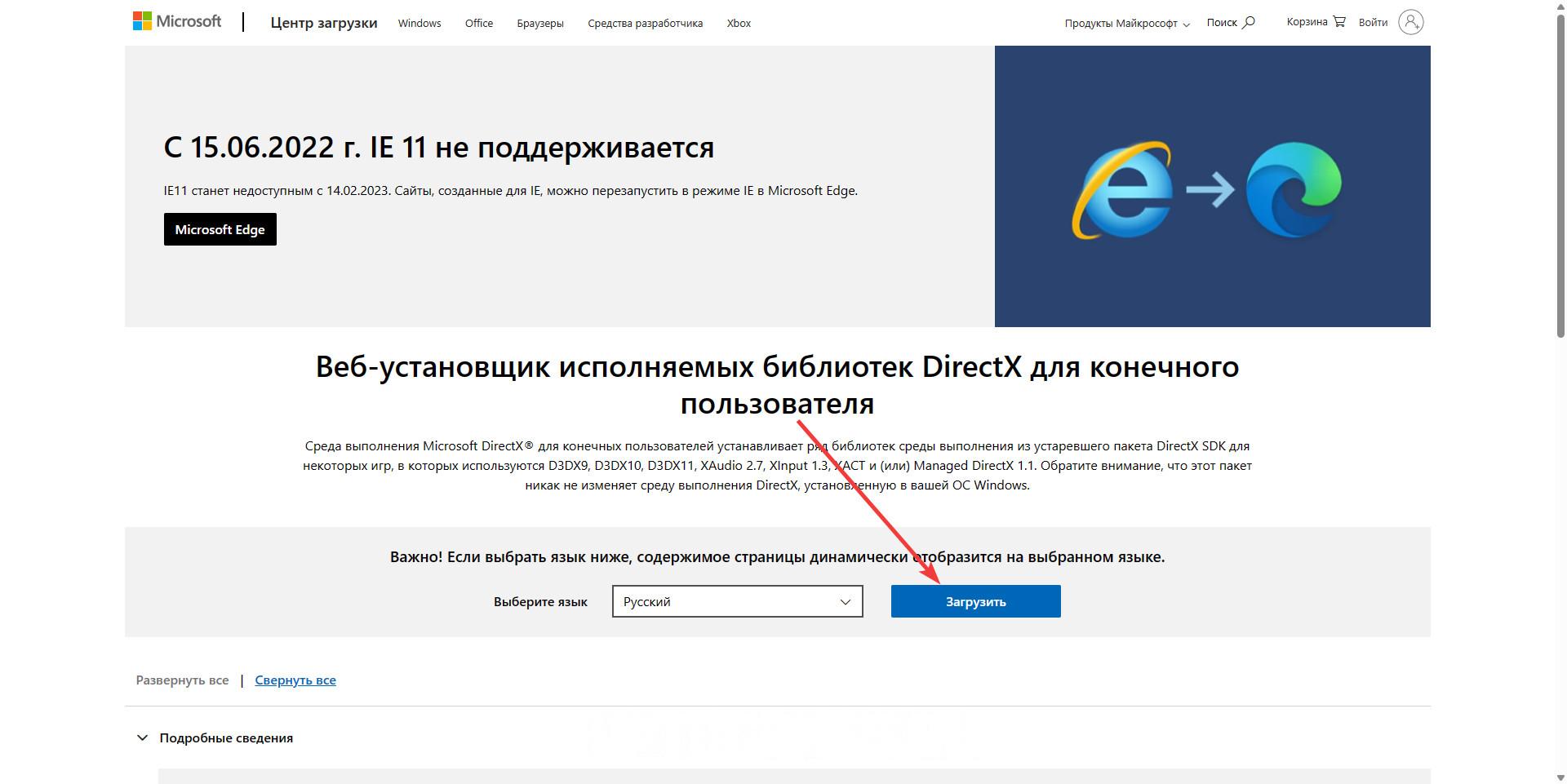Click the Корзина link
This screenshot has height=784, width=1567.
pyautogui.click(x=1316, y=21)
